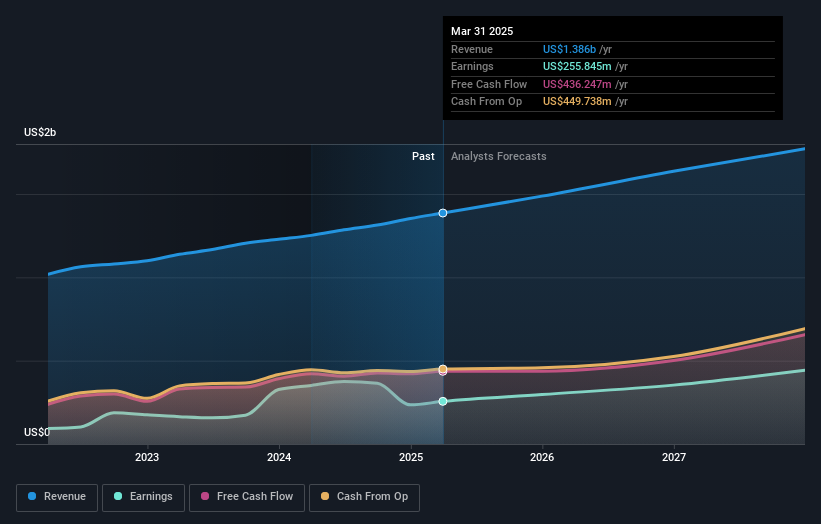Click the 2025 x-axis label
Image resolution: width=821 pixels, height=524 pixels.
[x=411, y=457]
